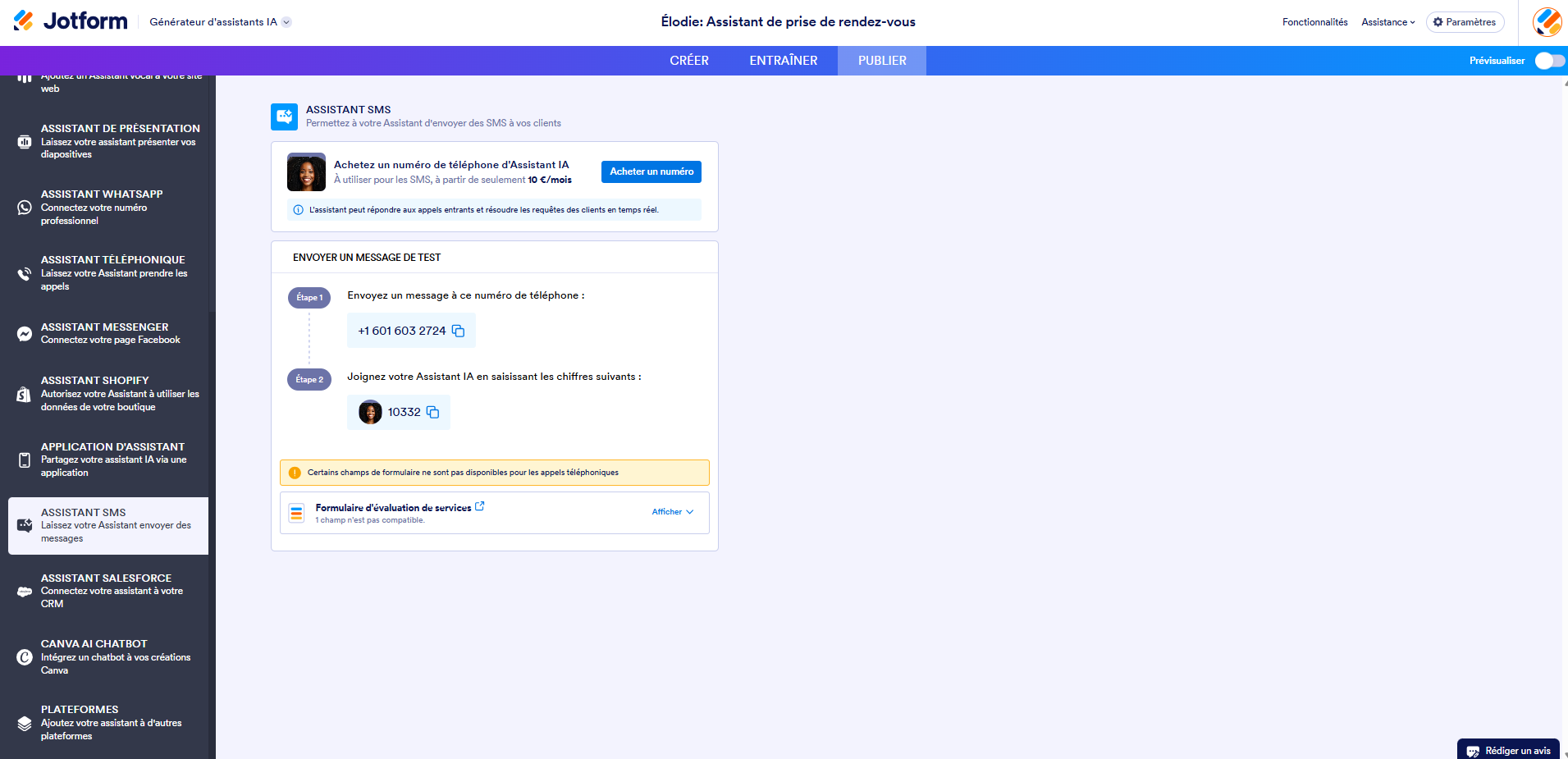Click the Salesforce cloud icon

click(25, 592)
